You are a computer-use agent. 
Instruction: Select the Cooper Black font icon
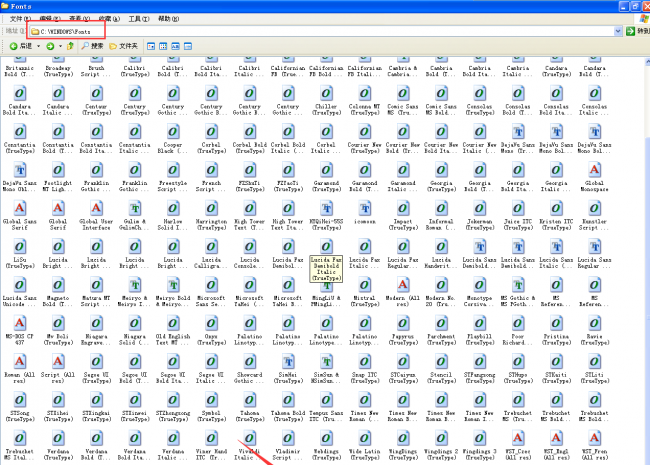click(173, 131)
